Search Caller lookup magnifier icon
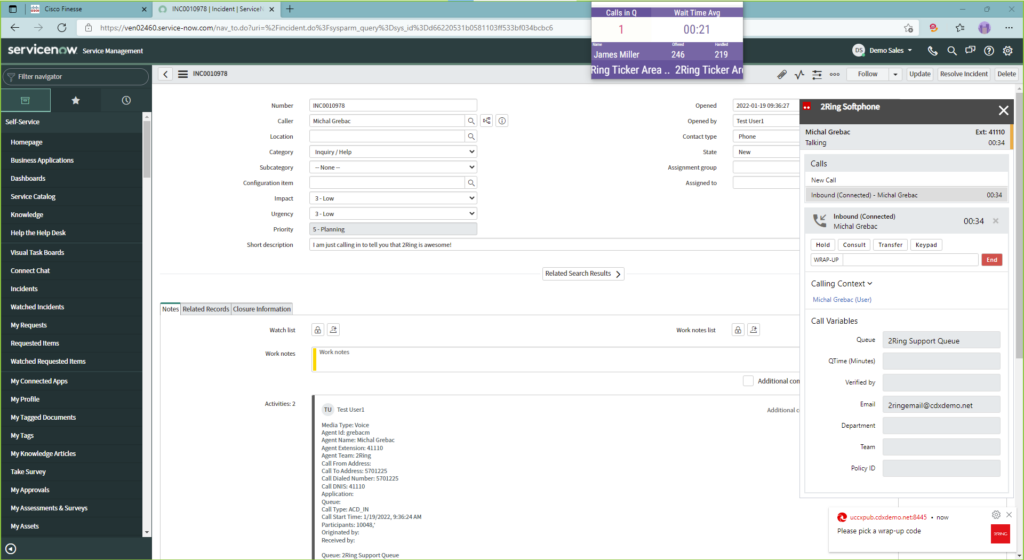 coord(471,121)
